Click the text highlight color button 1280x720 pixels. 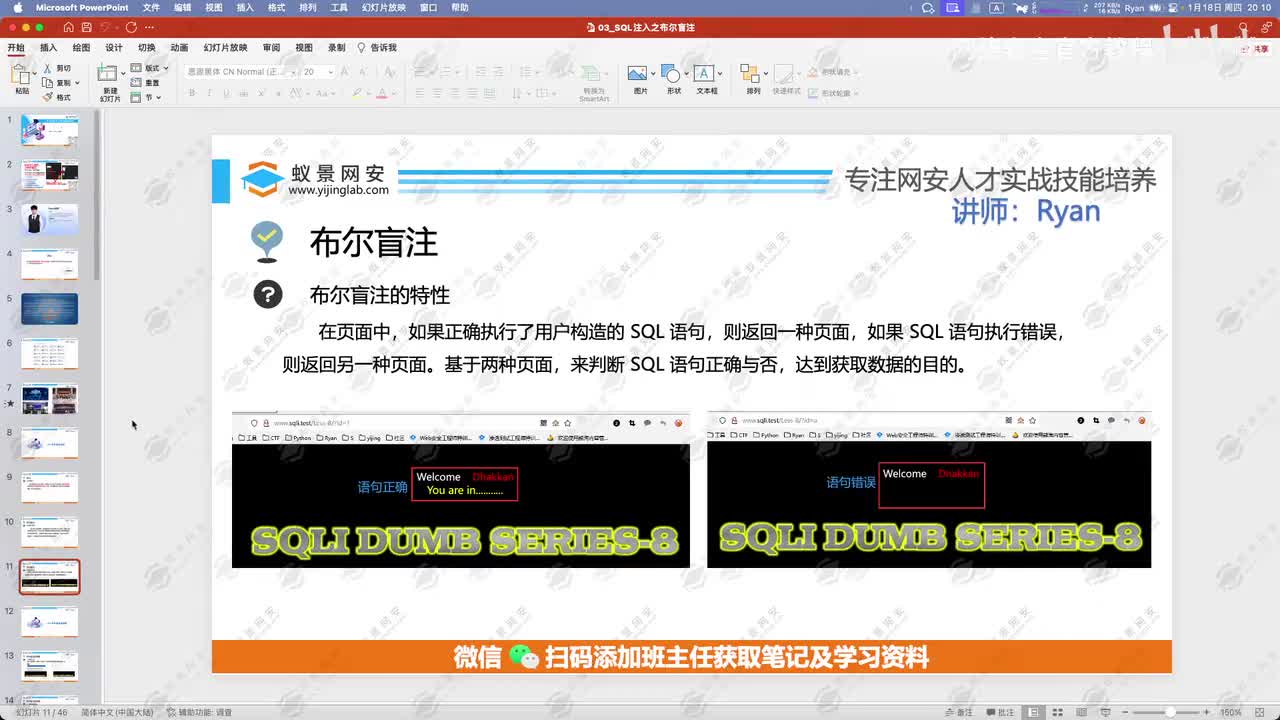tap(357, 93)
